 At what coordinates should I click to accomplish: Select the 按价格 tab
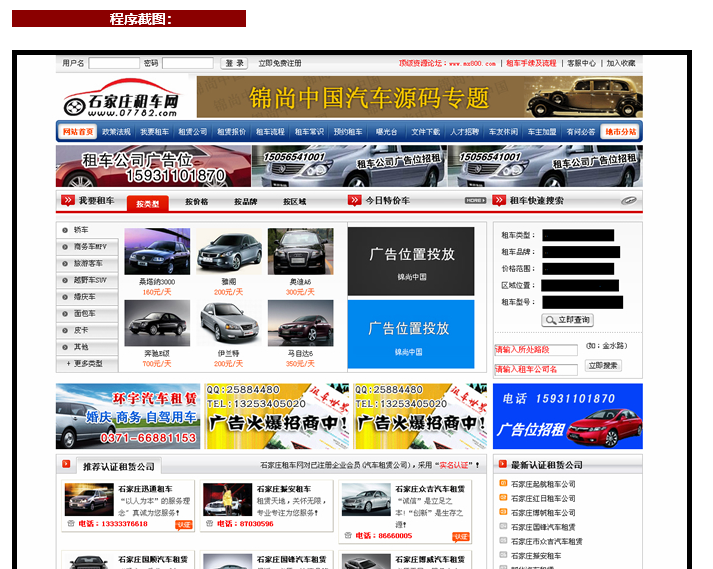(x=196, y=201)
